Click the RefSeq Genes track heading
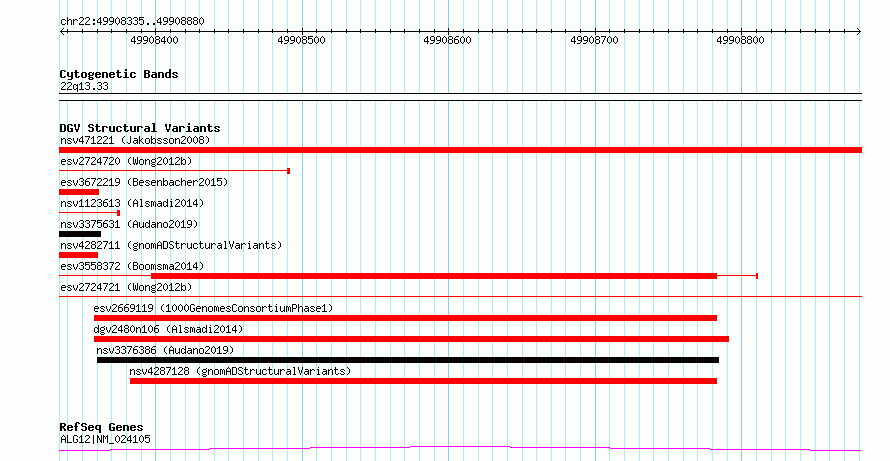 101,427
